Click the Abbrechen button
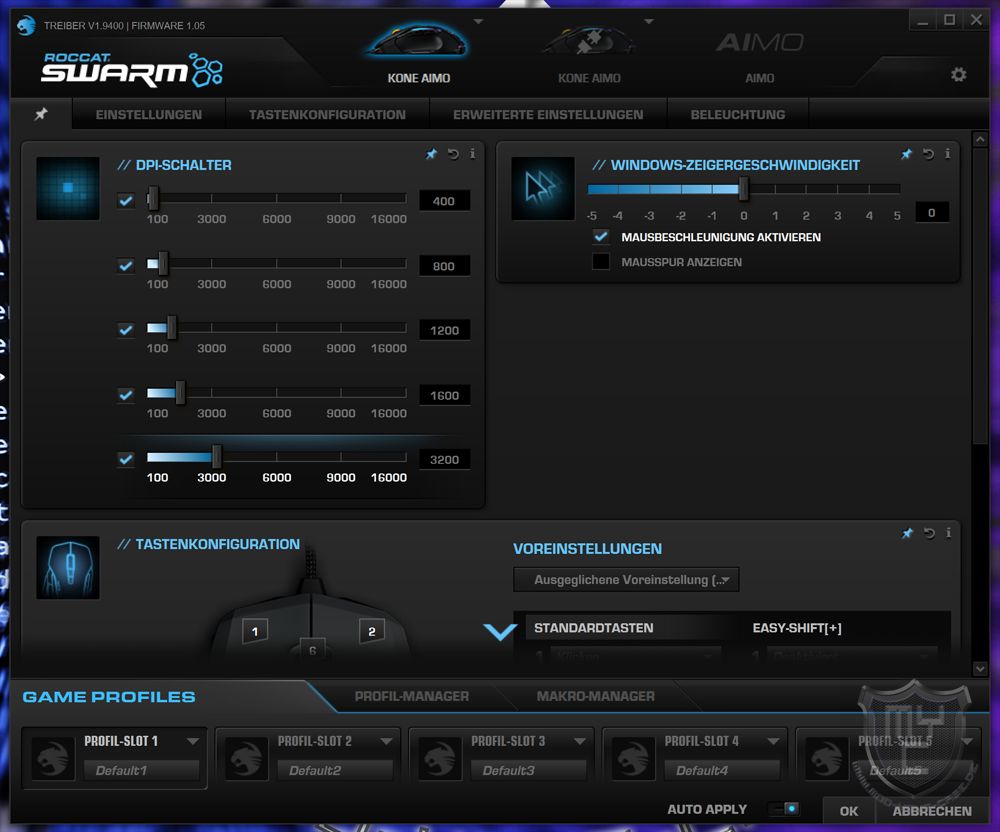Viewport: 1000px width, 832px height. click(932, 811)
